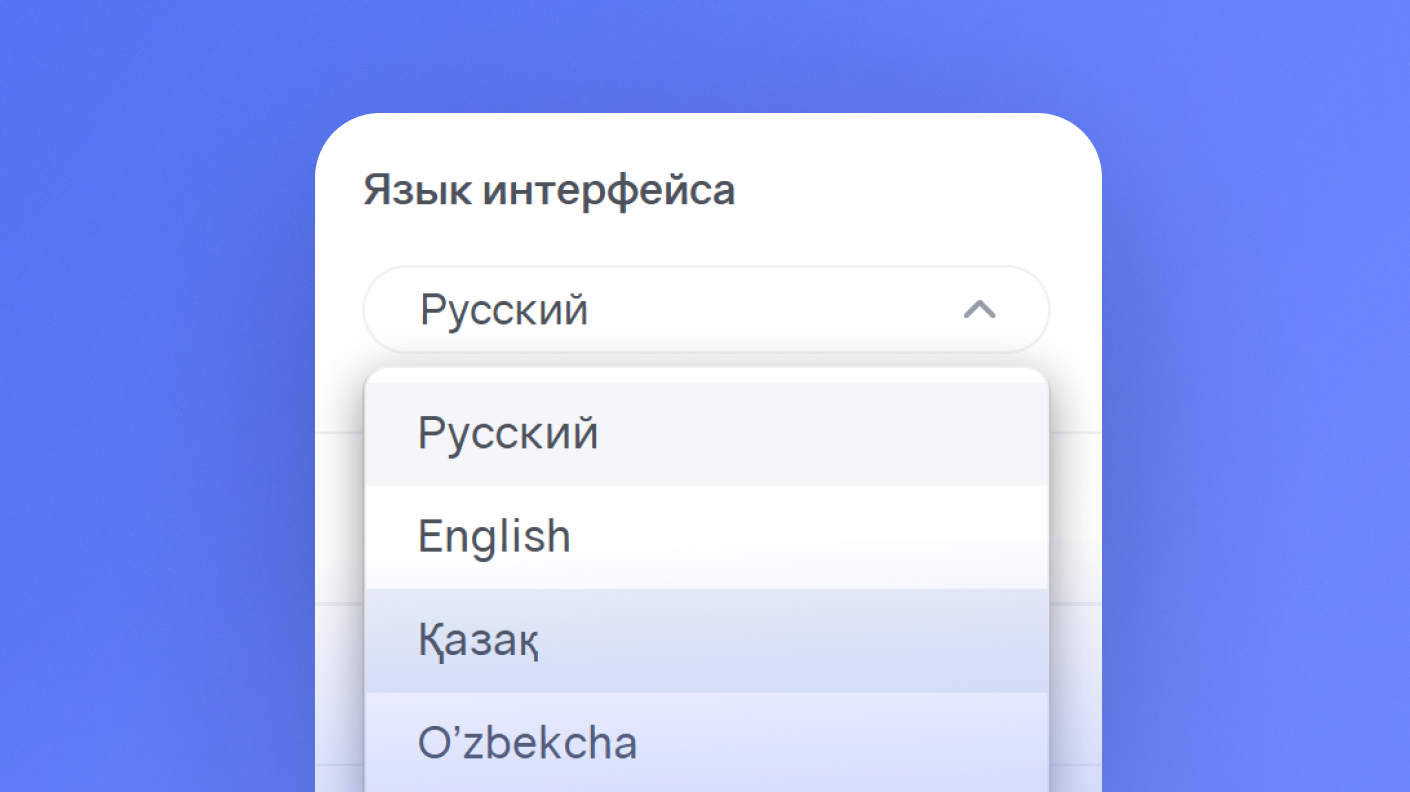Click the selected value text in the language field
Screen dimensions: 1410x792
coord(504,310)
